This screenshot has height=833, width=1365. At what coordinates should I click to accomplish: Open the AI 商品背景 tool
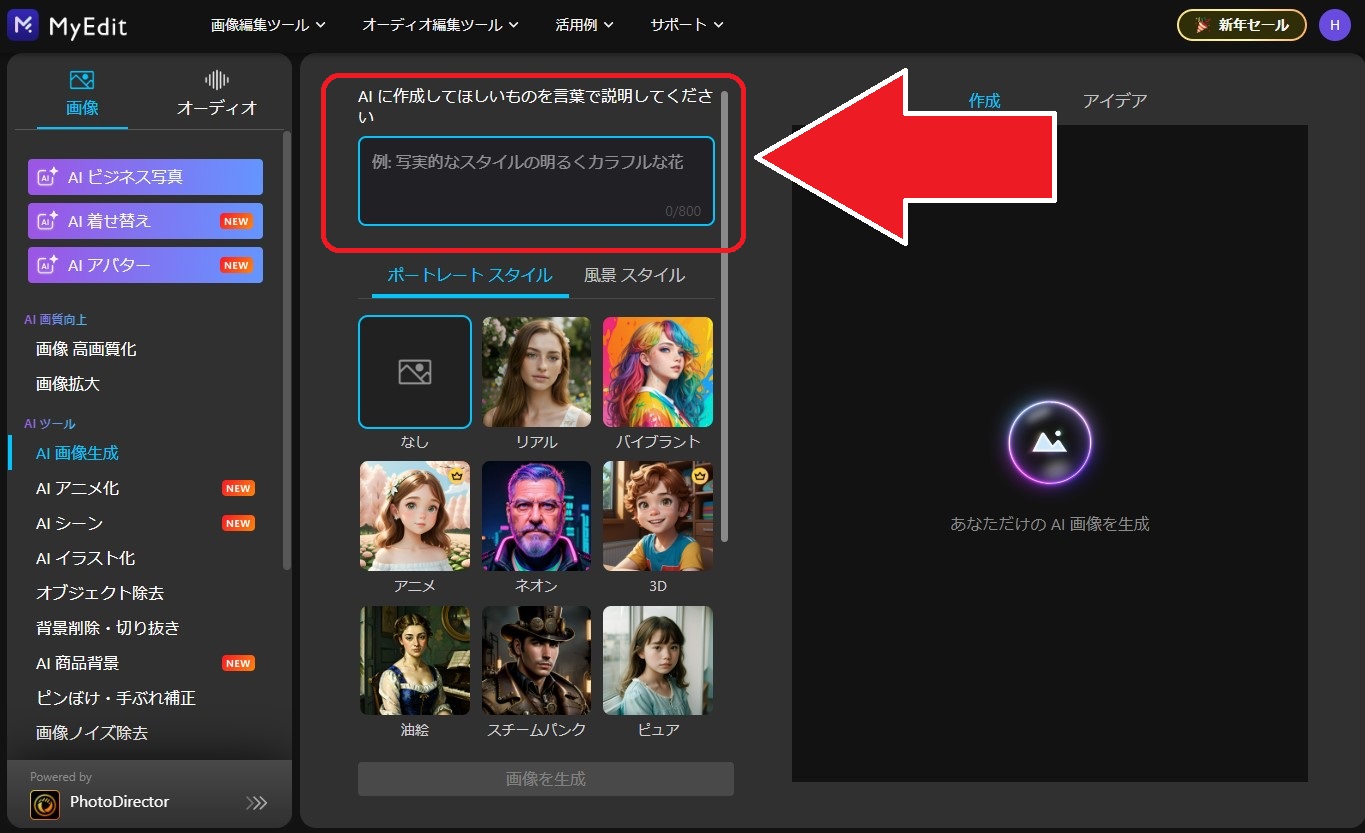77,663
